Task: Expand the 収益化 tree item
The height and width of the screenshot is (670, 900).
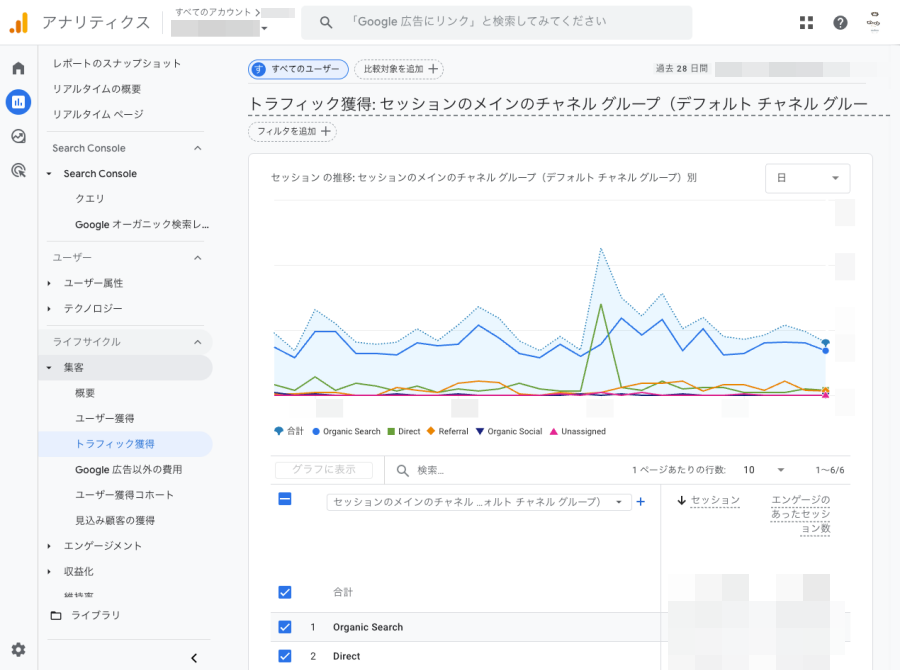Action: pos(49,572)
